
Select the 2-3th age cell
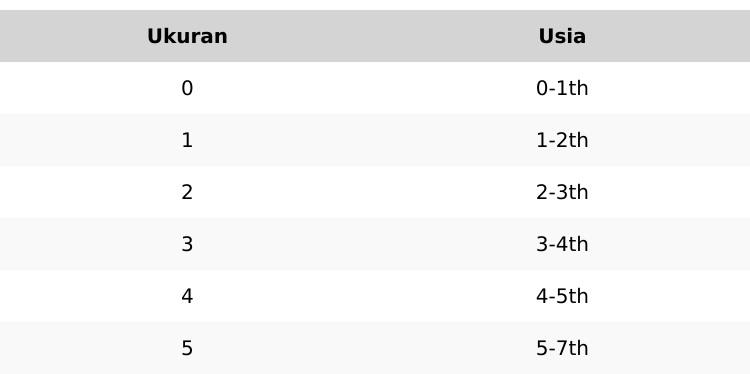pyautogui.click(x=562, y=192)
